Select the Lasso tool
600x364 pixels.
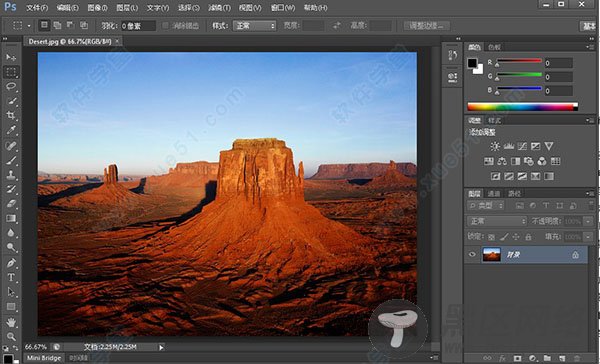tap(11, 87)
